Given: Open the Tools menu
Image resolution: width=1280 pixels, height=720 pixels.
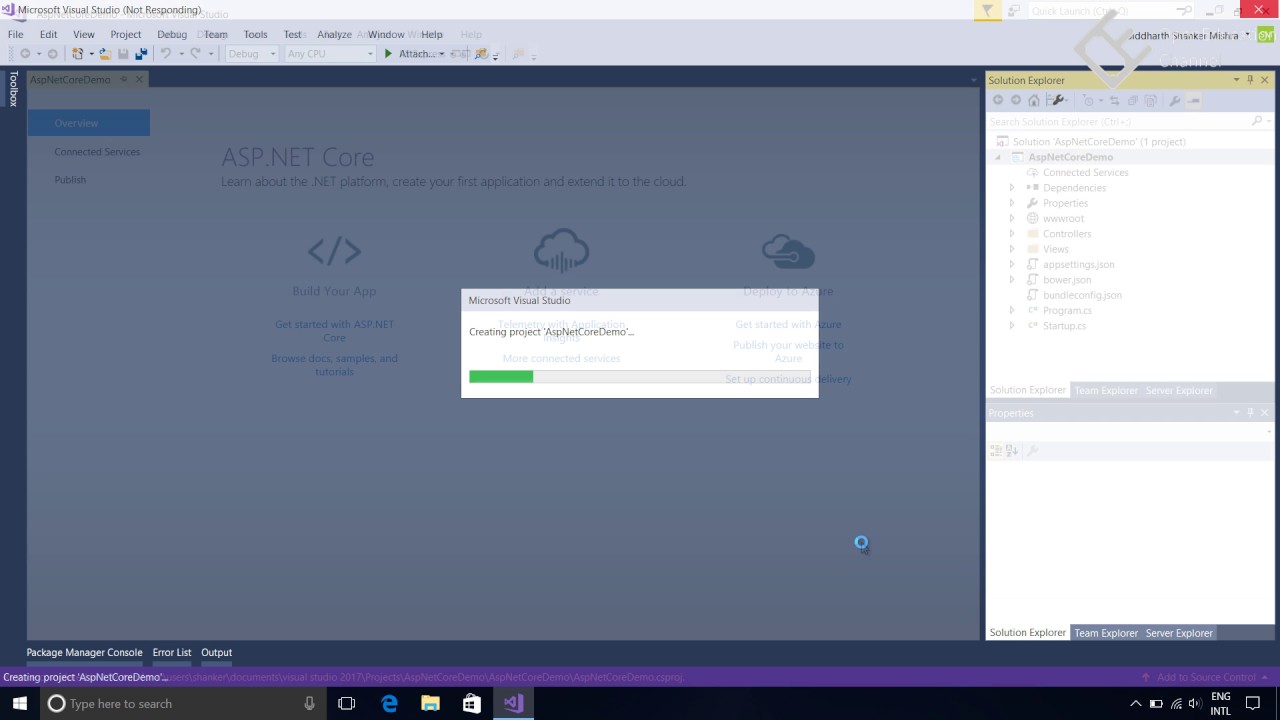Looking at the screenshot, I should click(256, 34).
